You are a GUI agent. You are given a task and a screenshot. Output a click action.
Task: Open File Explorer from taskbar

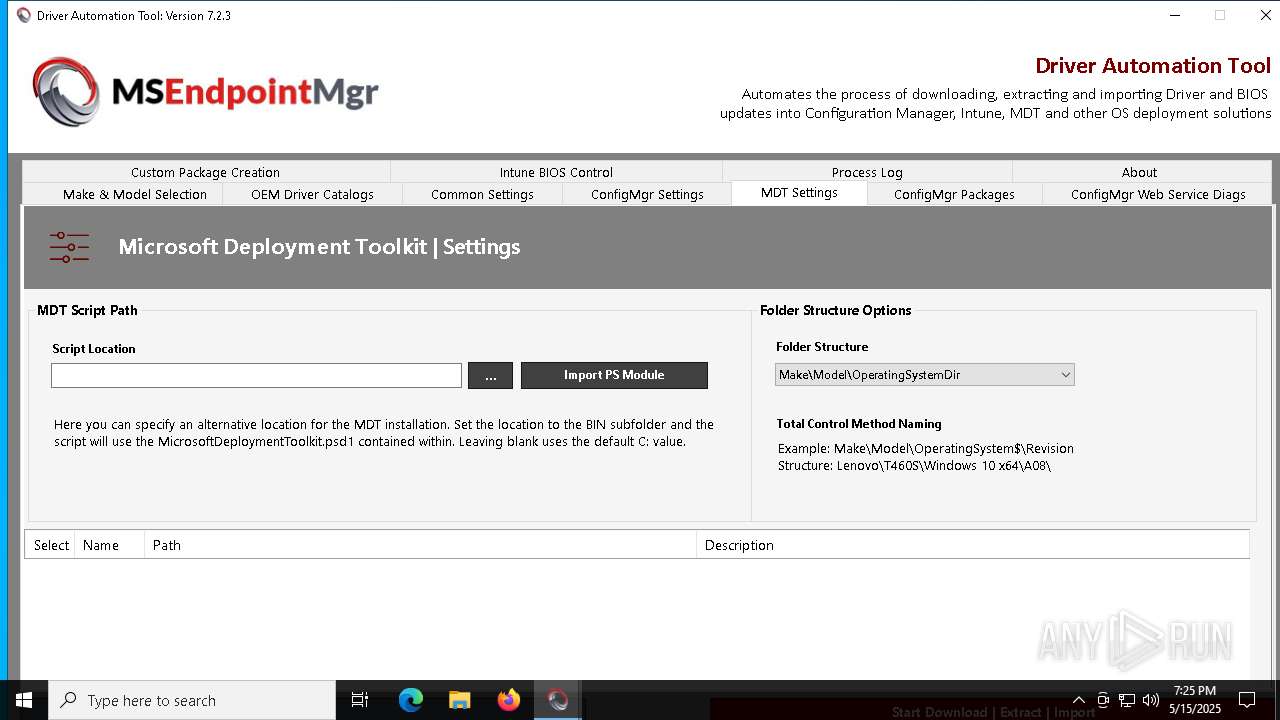click(x=460, y=700)
